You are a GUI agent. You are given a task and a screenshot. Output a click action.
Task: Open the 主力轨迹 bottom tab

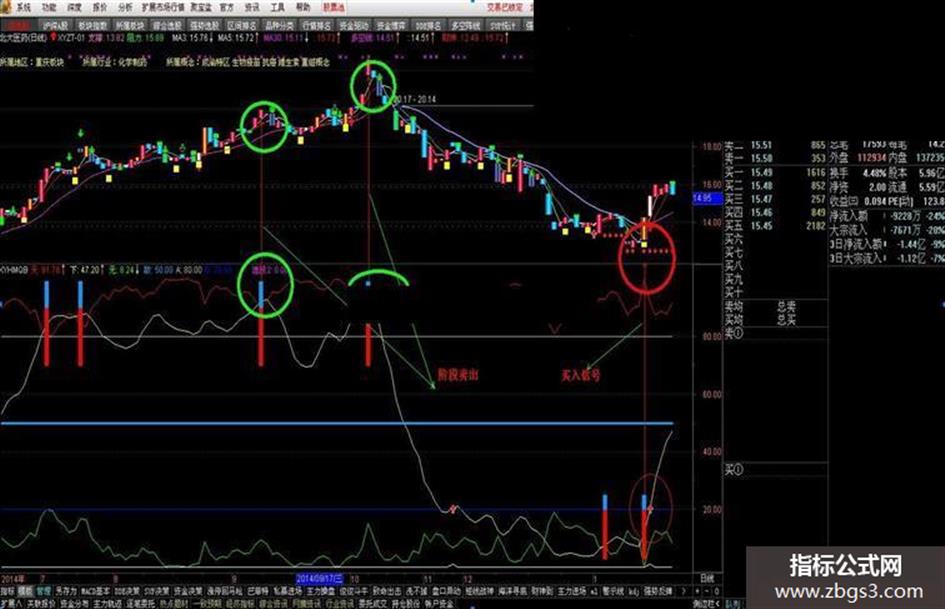coord(107,604)
